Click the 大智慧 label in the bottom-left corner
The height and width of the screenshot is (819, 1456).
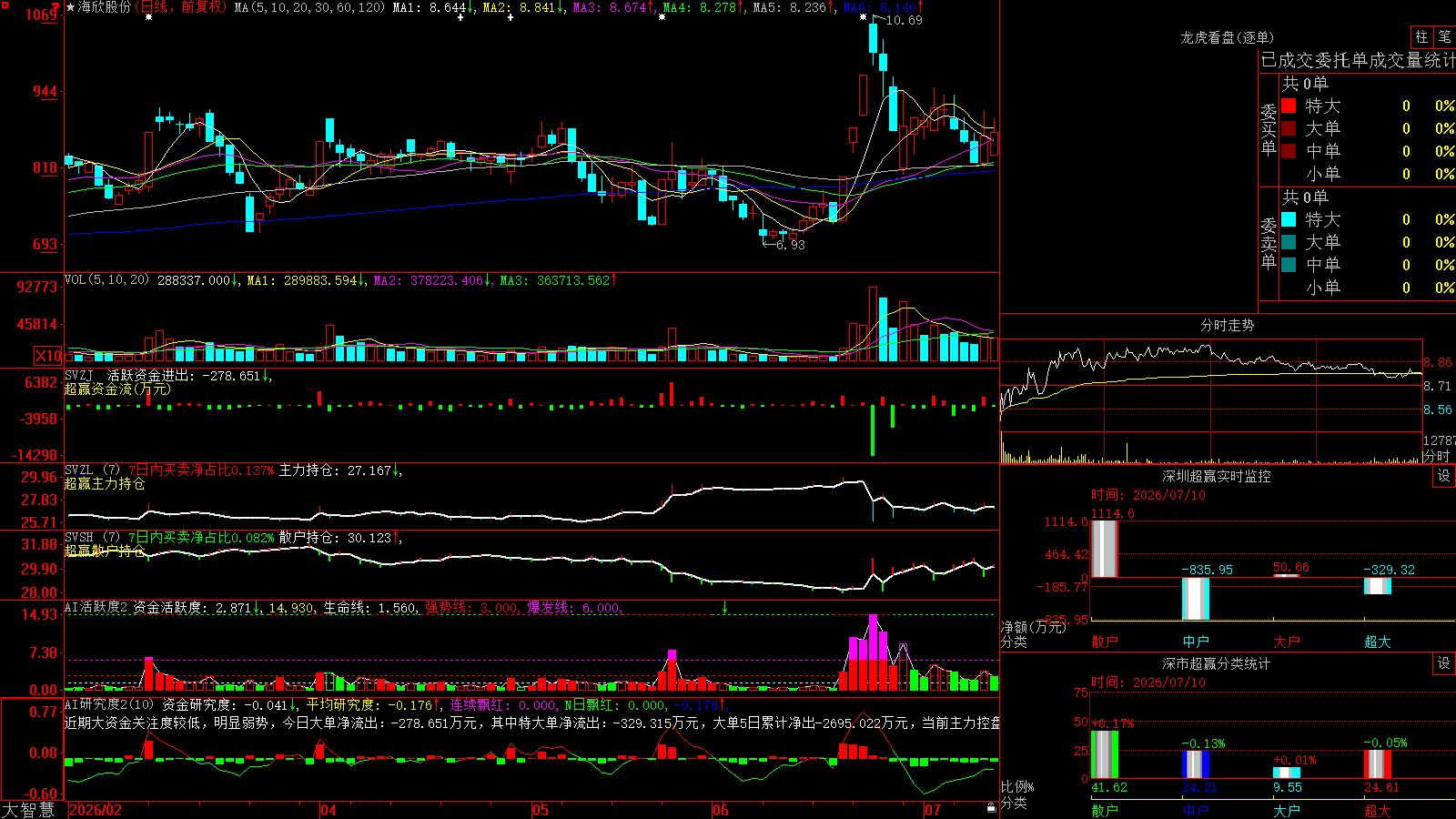[x=28, y=809]
